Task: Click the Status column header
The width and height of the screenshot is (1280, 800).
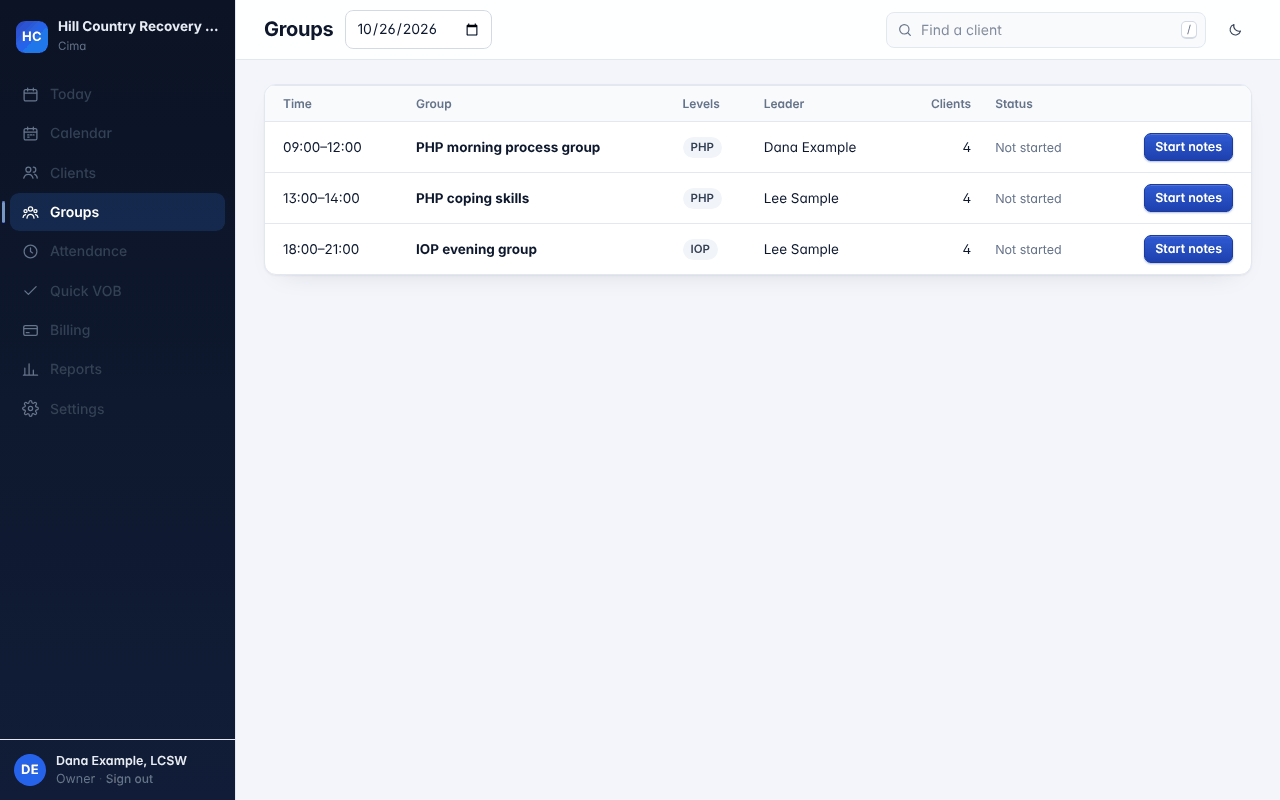Action: click(1014, 104)
